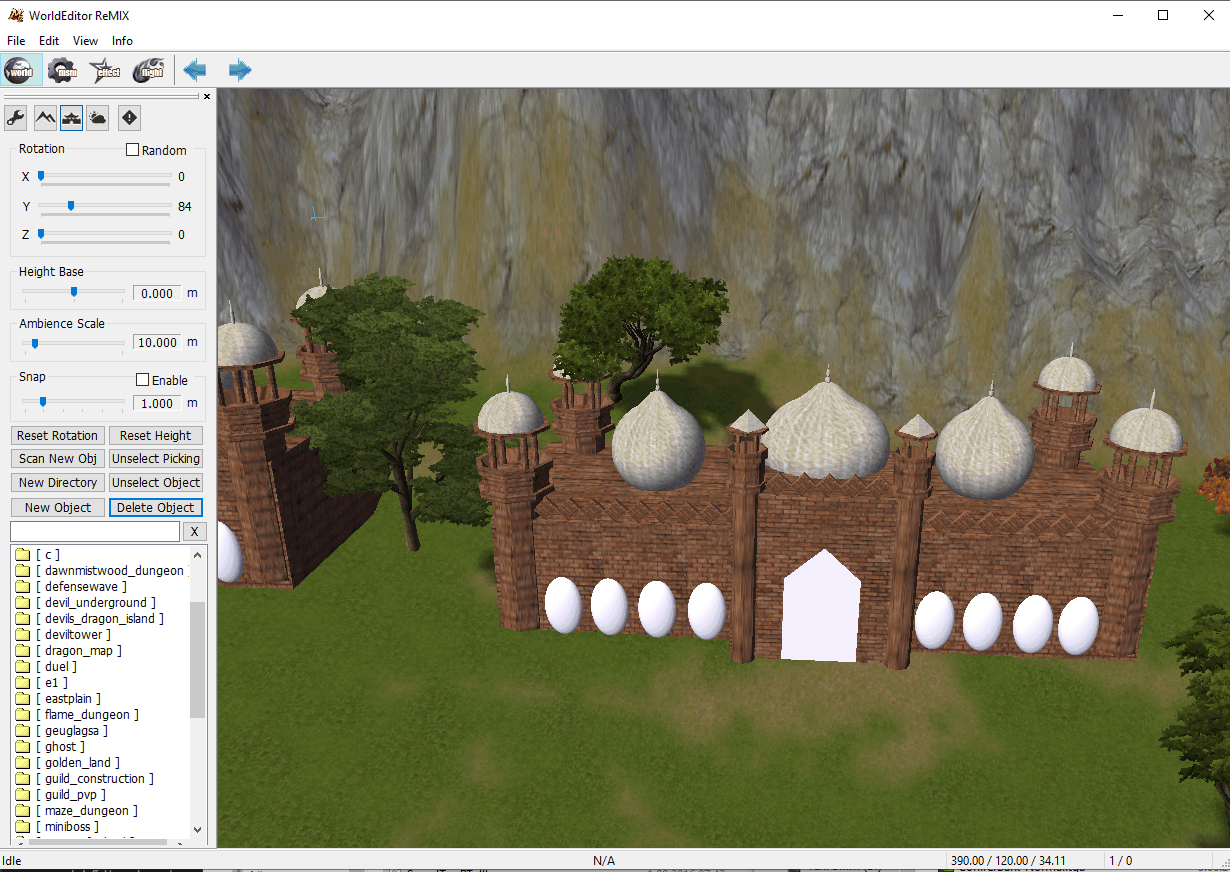This screenshot has width=1230, height=872.
Task: Open the environment cloud tool panel
Action: tap(97, 118)
